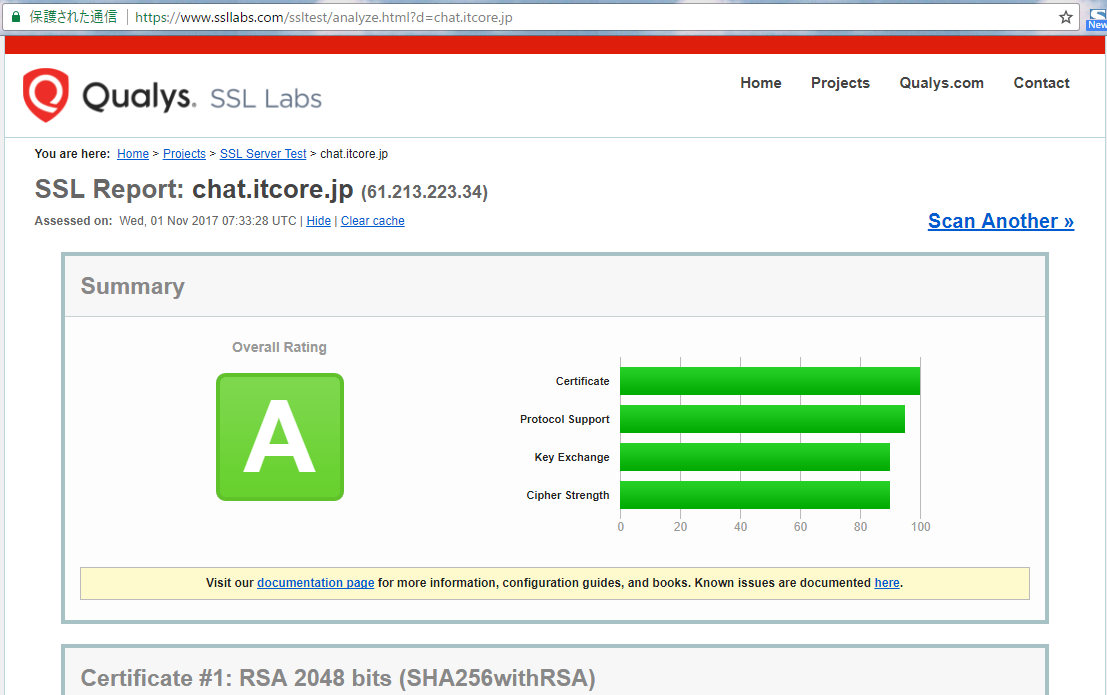Click the Protocol Support score bar

tap(762, 419)
